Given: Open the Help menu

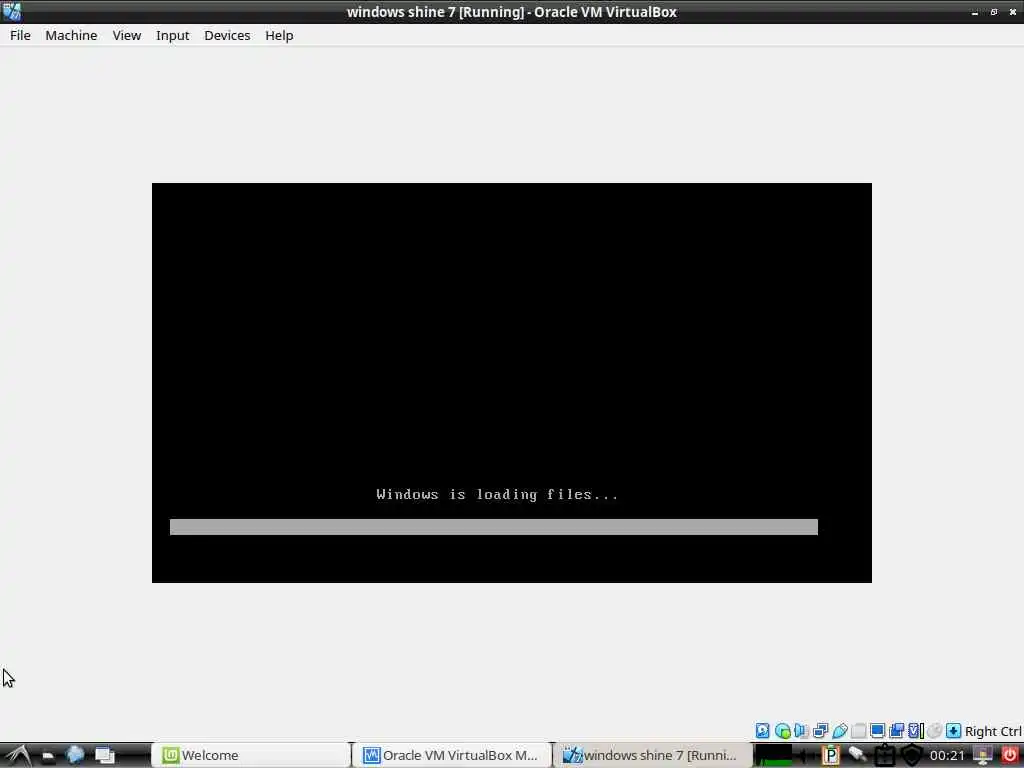Looking at the screenshot, I should coord(279,35).
